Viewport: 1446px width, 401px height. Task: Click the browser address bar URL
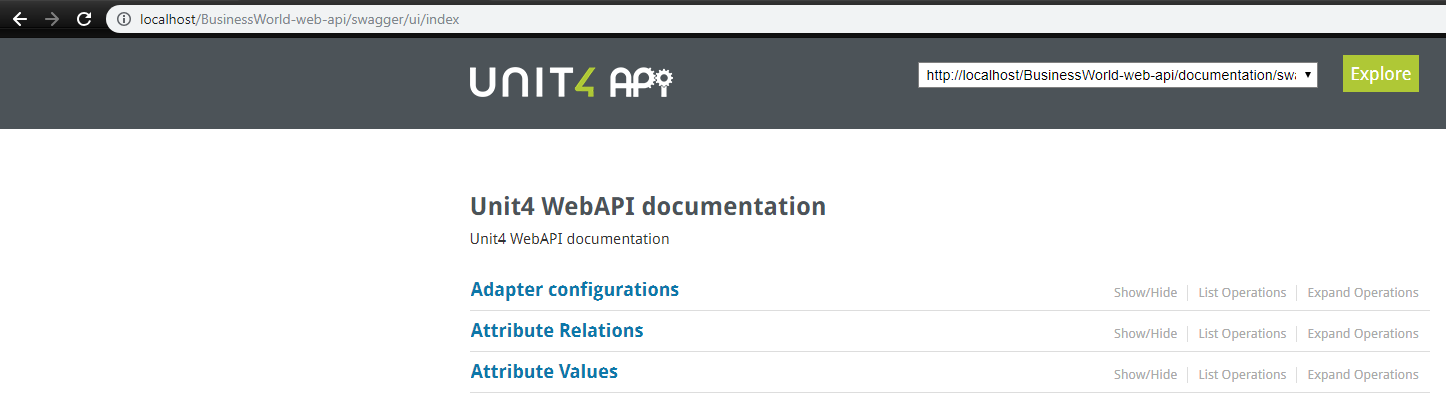coord(300,19)
